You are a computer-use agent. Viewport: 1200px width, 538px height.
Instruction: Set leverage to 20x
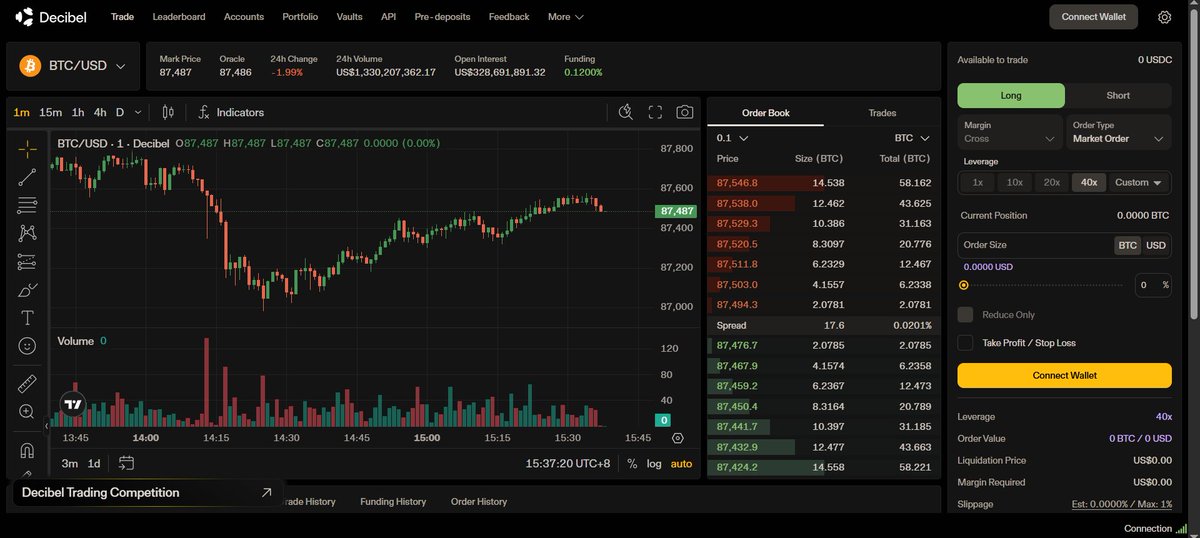[1051, 182]
